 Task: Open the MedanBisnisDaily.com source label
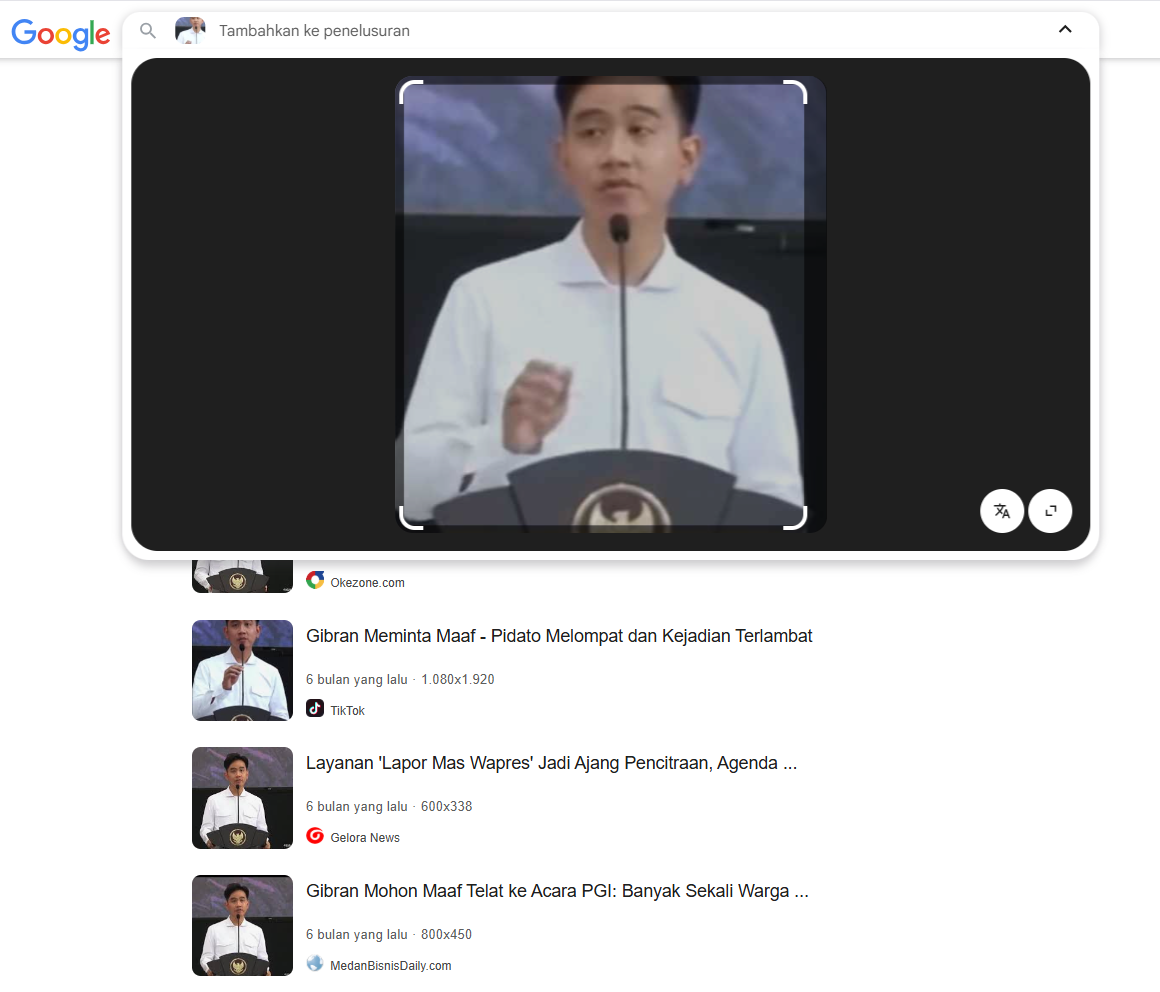click(x=391, y=966)
